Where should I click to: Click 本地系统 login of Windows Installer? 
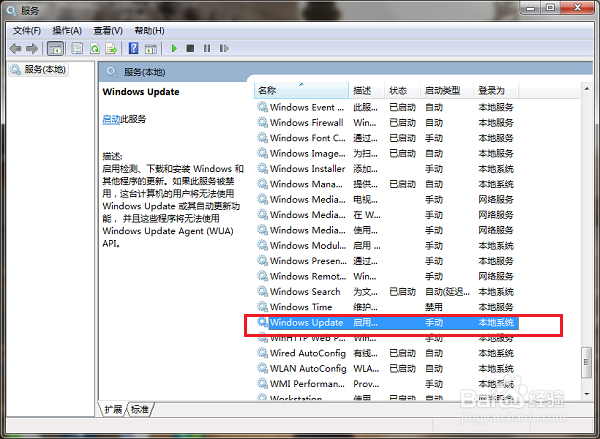coord(496,168)
